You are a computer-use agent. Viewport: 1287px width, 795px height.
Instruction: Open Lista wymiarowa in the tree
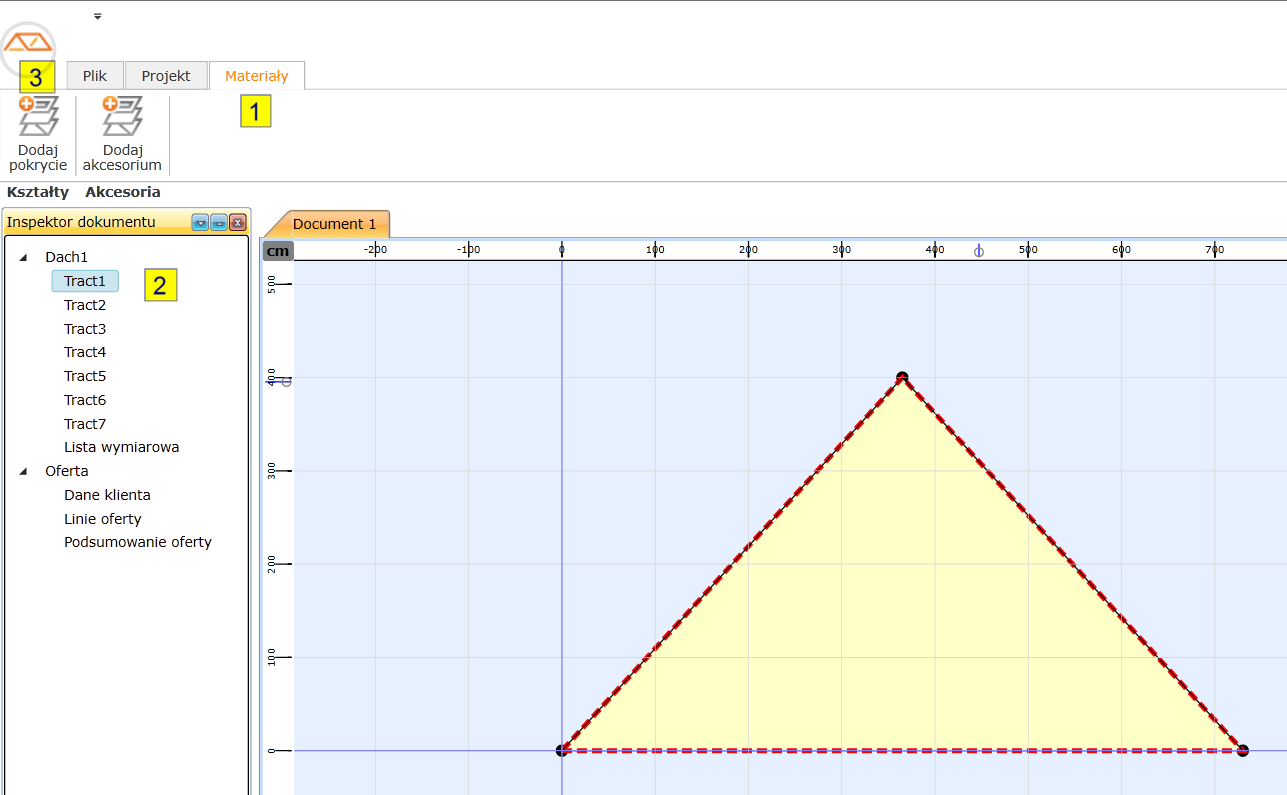tap(121, 447)
